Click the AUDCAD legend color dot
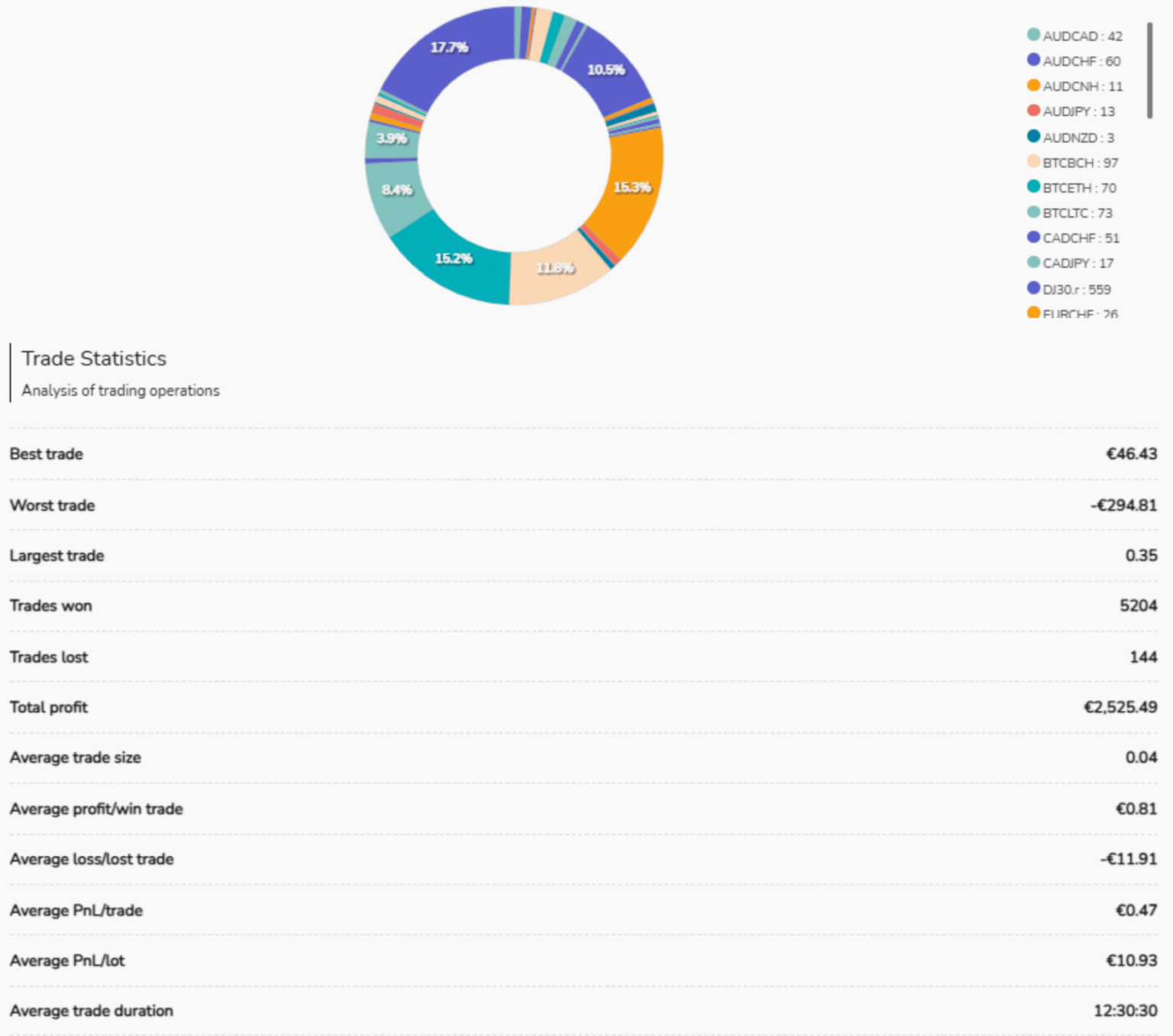Viewport: 1173px width, 1036px height. tap(1035, 36)
